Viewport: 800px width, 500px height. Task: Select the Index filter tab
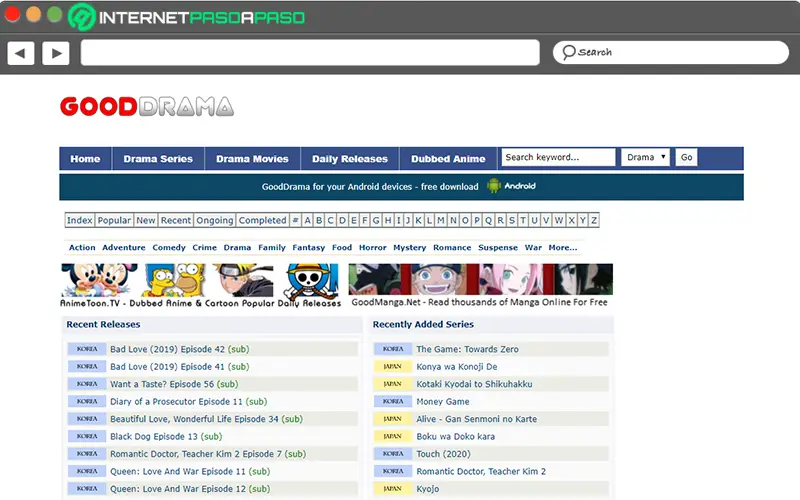point(80,220)
